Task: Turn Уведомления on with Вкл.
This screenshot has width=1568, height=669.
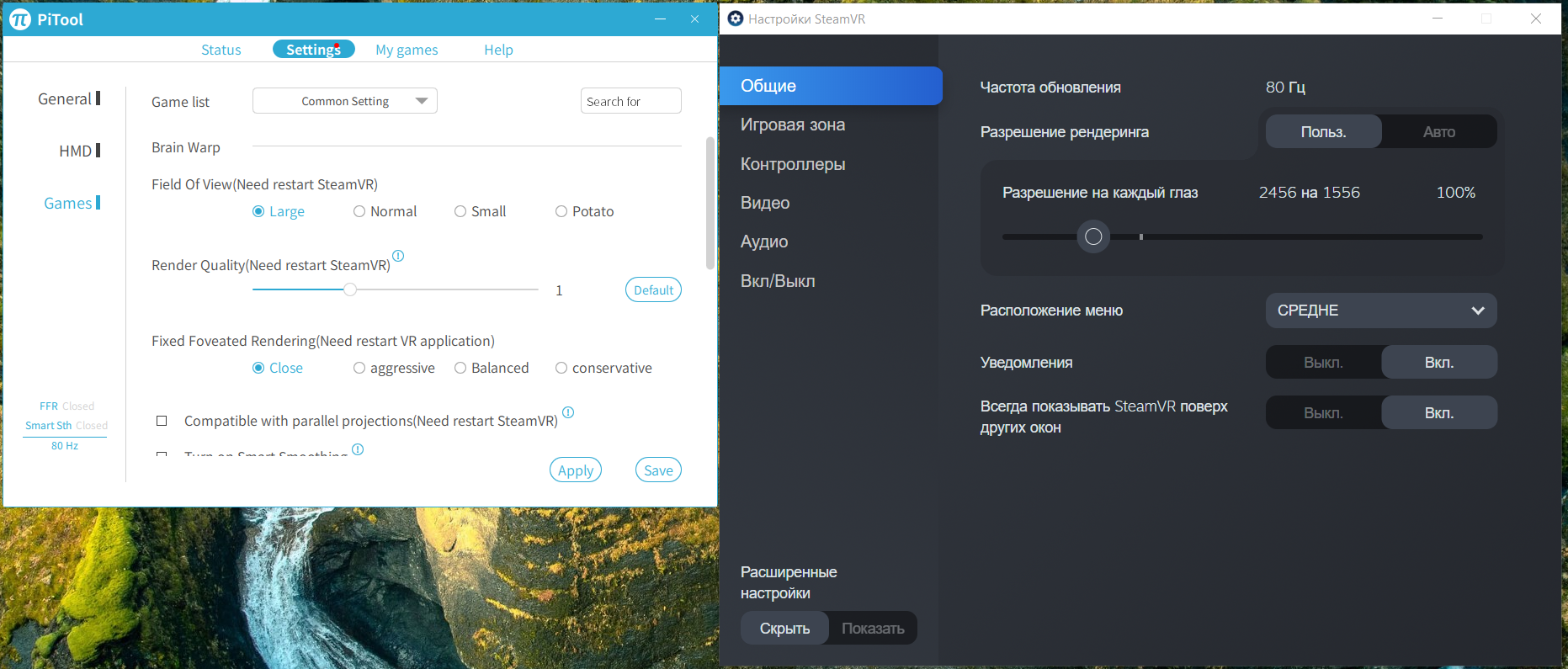Action: tap(1439, 362)
